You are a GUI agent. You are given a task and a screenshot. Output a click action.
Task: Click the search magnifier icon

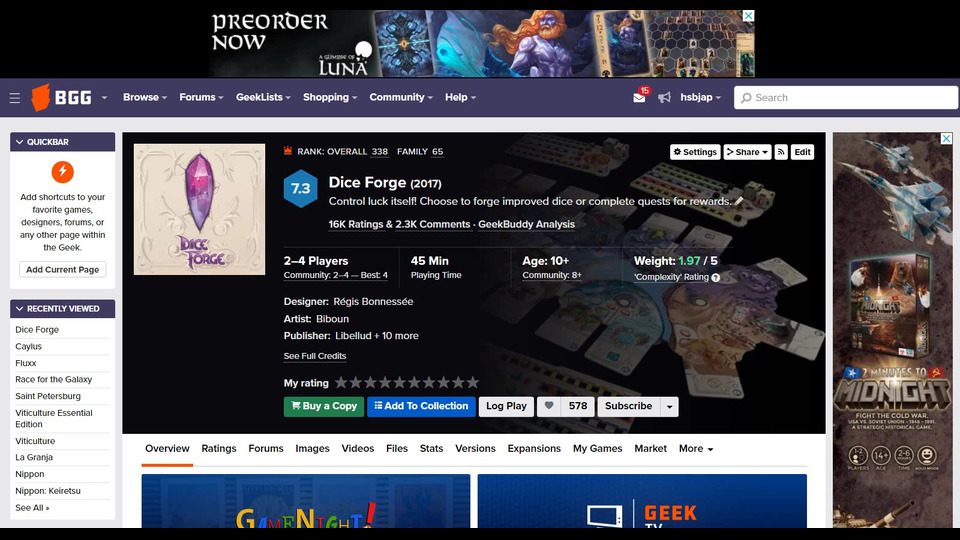tap(746, 98)
